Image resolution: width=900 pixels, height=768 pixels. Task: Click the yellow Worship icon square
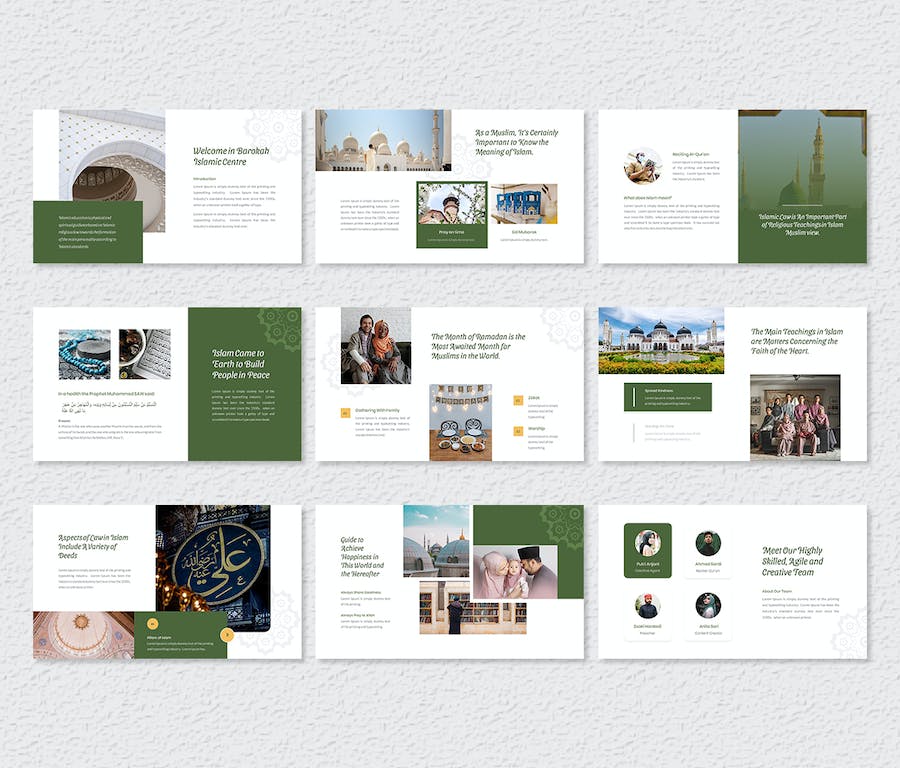pyautogui.click(x=517, y=431)
